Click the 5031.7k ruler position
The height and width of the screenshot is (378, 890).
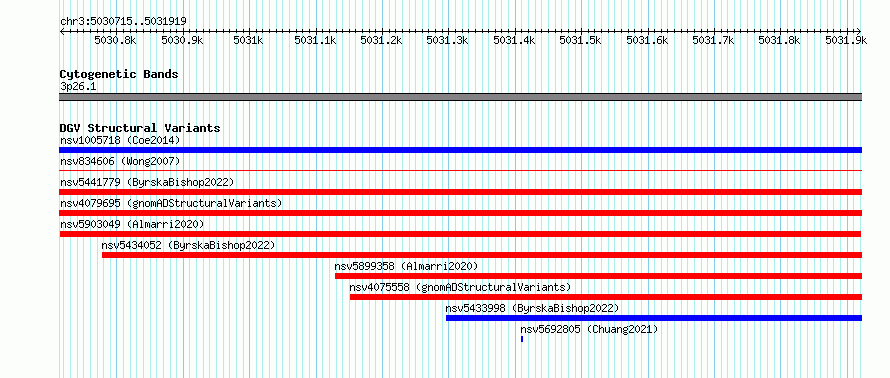(x=713, y=40)
